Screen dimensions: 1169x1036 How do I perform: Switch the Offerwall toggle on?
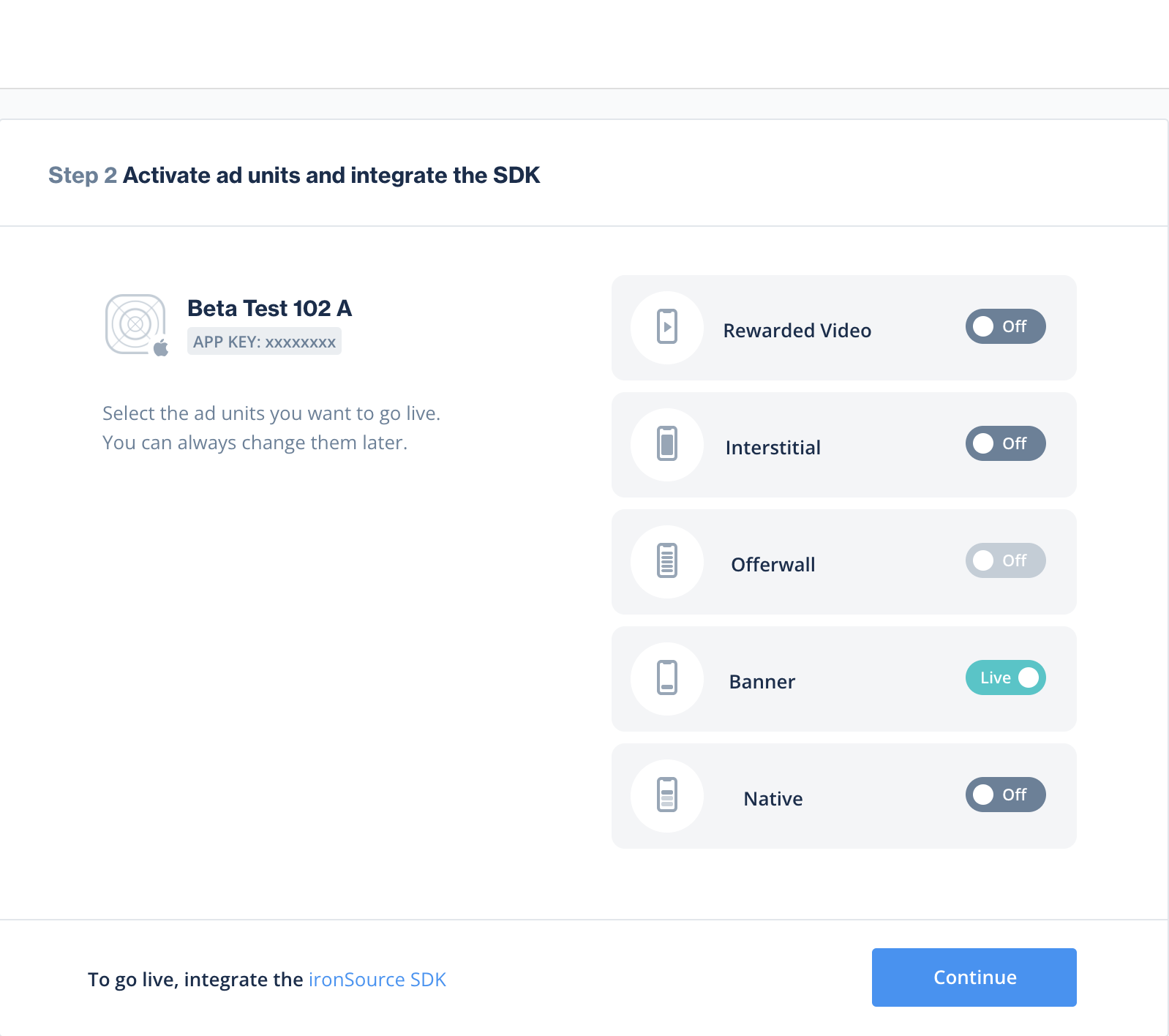tap(1005, 560)
